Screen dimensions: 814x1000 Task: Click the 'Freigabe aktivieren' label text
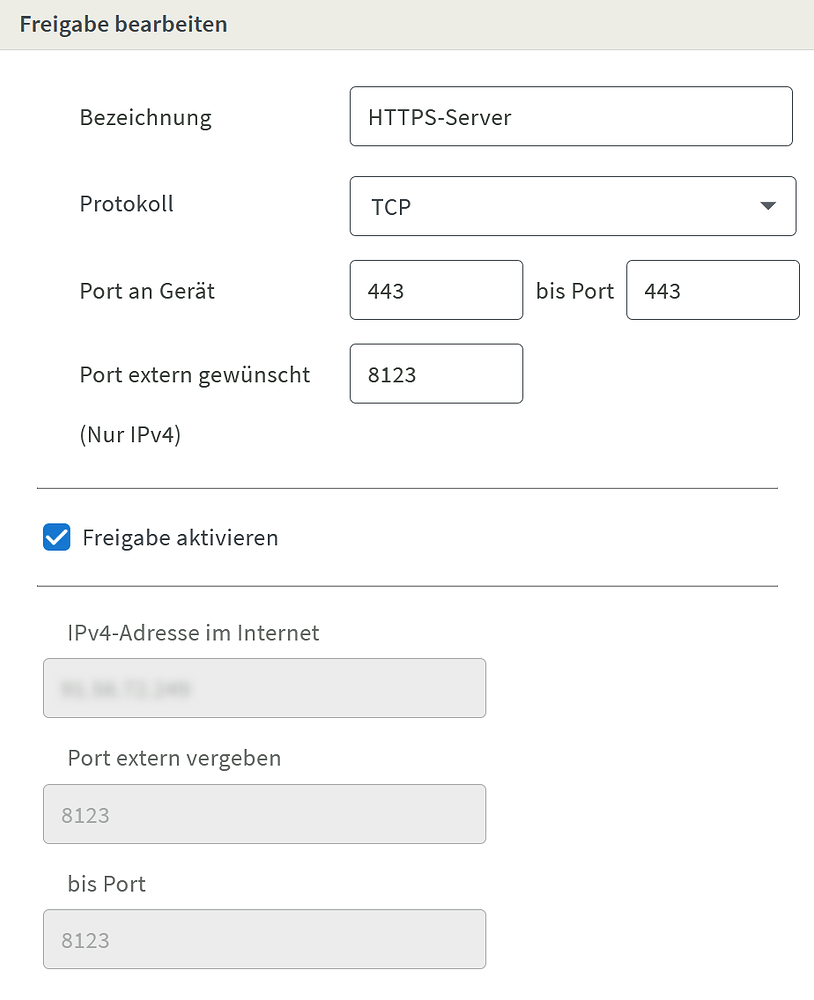180,538
